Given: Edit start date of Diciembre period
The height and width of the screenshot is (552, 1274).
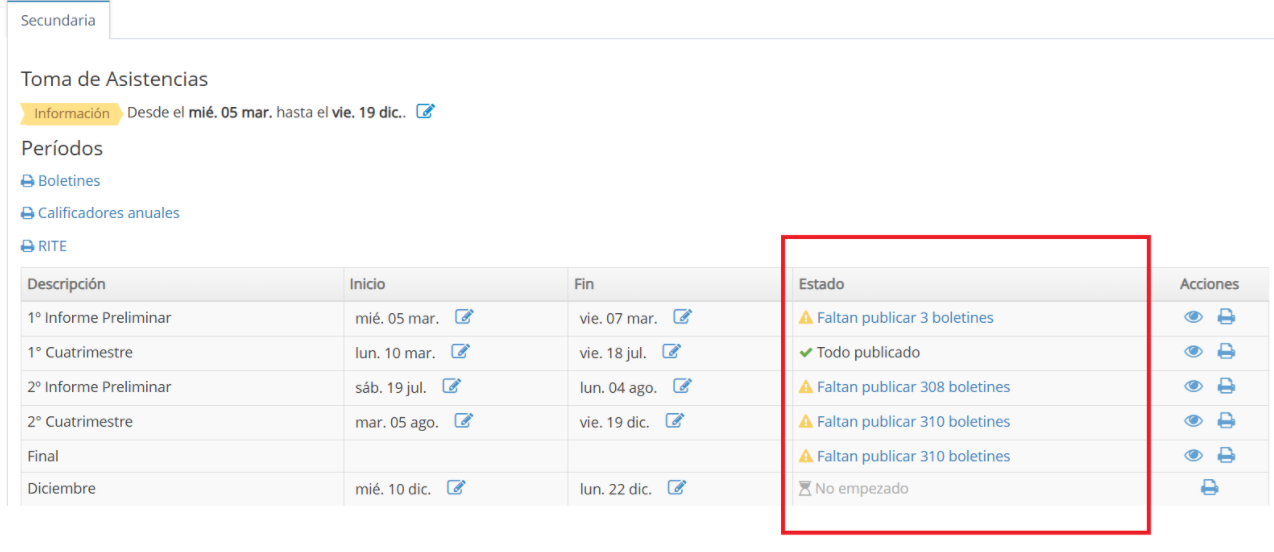Looking at the screenshot, I should coord(455,488).
